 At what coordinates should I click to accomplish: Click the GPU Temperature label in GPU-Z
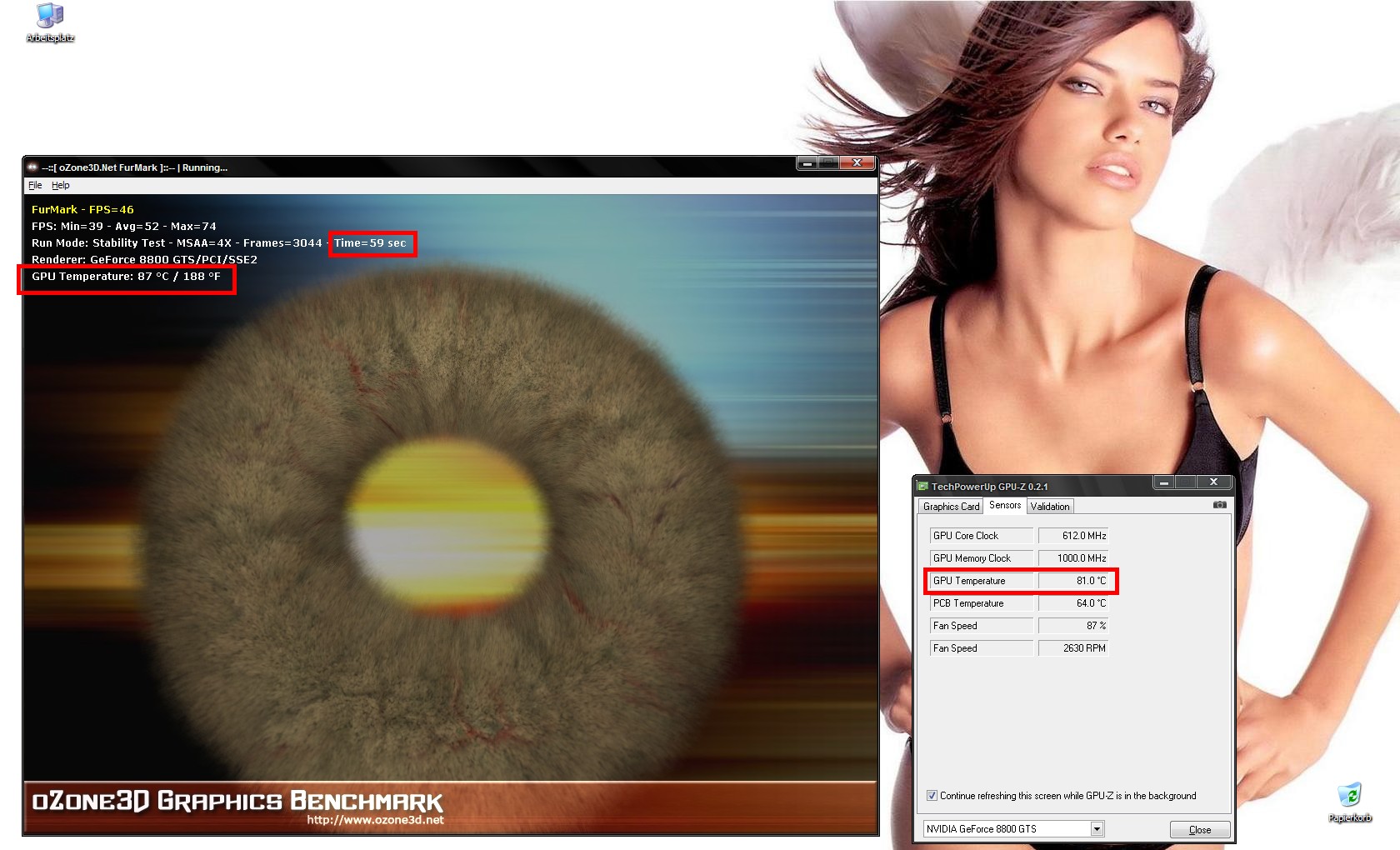pos(981,581)
